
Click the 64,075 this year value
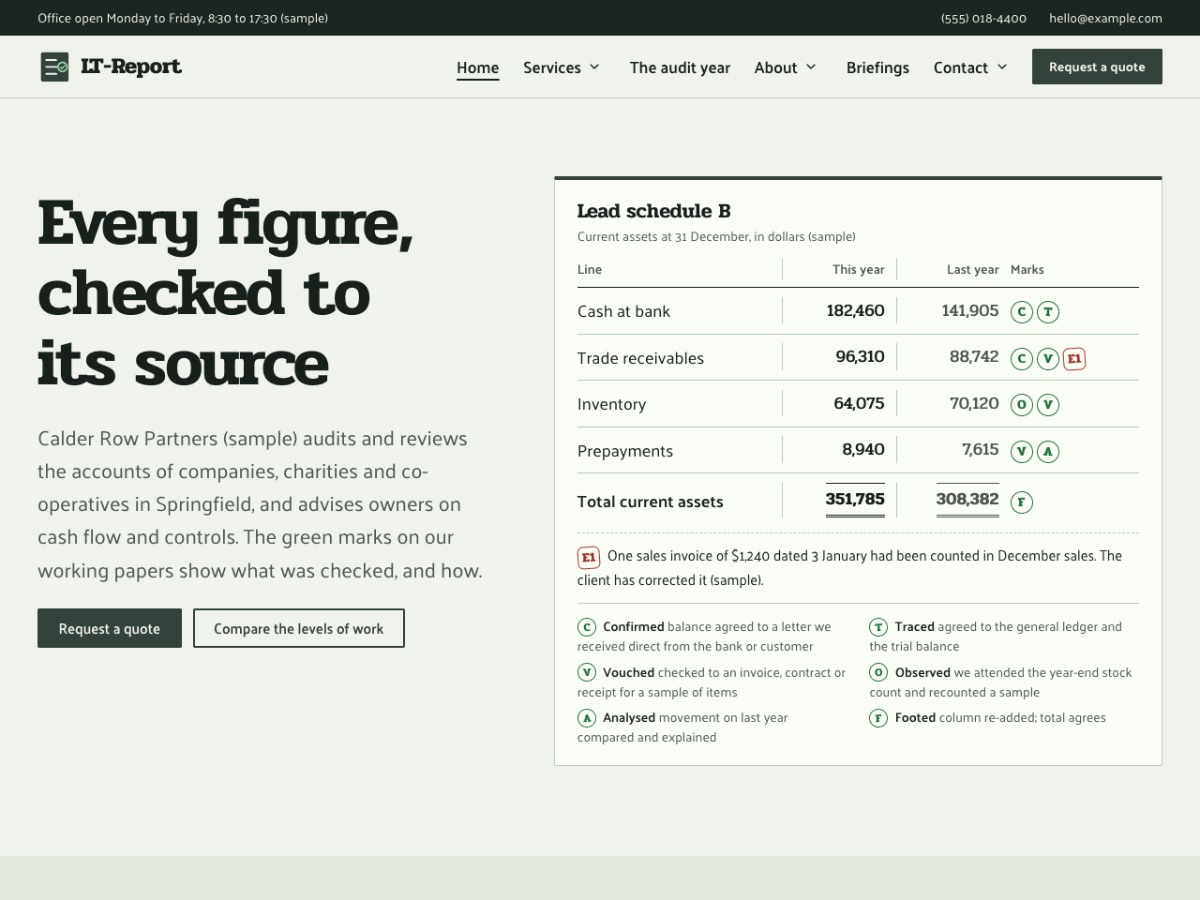[859, 404]
